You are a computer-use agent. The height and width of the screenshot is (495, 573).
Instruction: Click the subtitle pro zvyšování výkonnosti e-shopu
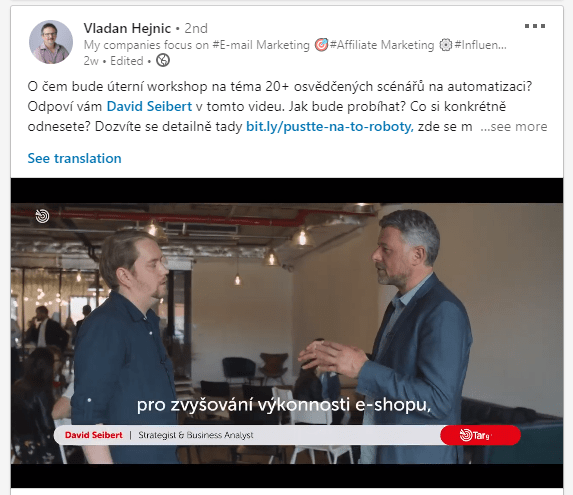(x=284, y=405)
